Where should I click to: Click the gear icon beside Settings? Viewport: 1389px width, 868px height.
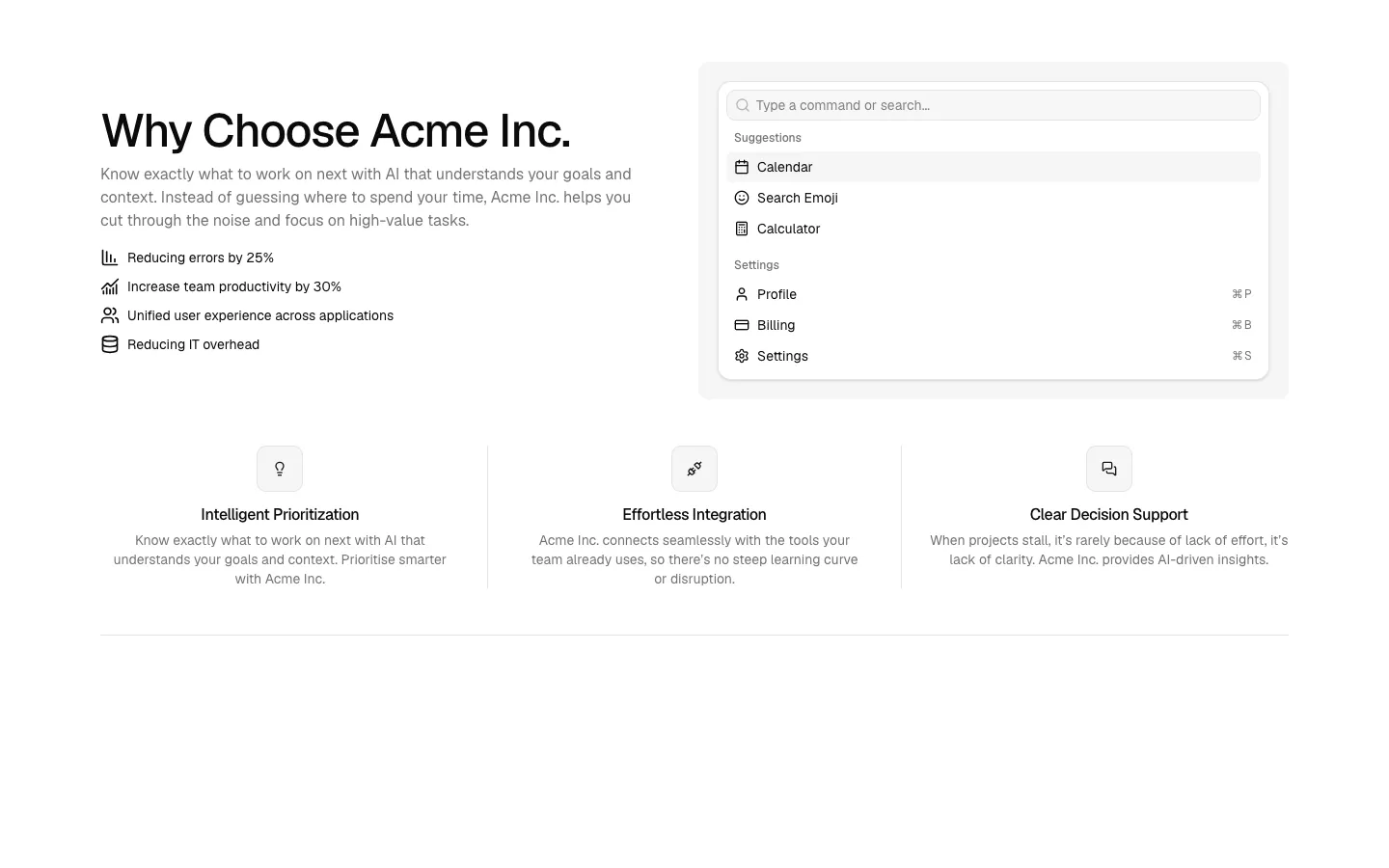(742, 356)
